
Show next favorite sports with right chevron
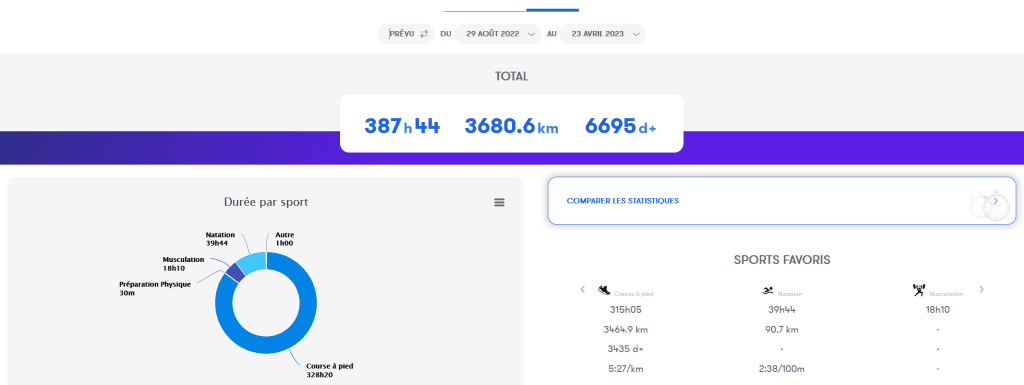981,289
